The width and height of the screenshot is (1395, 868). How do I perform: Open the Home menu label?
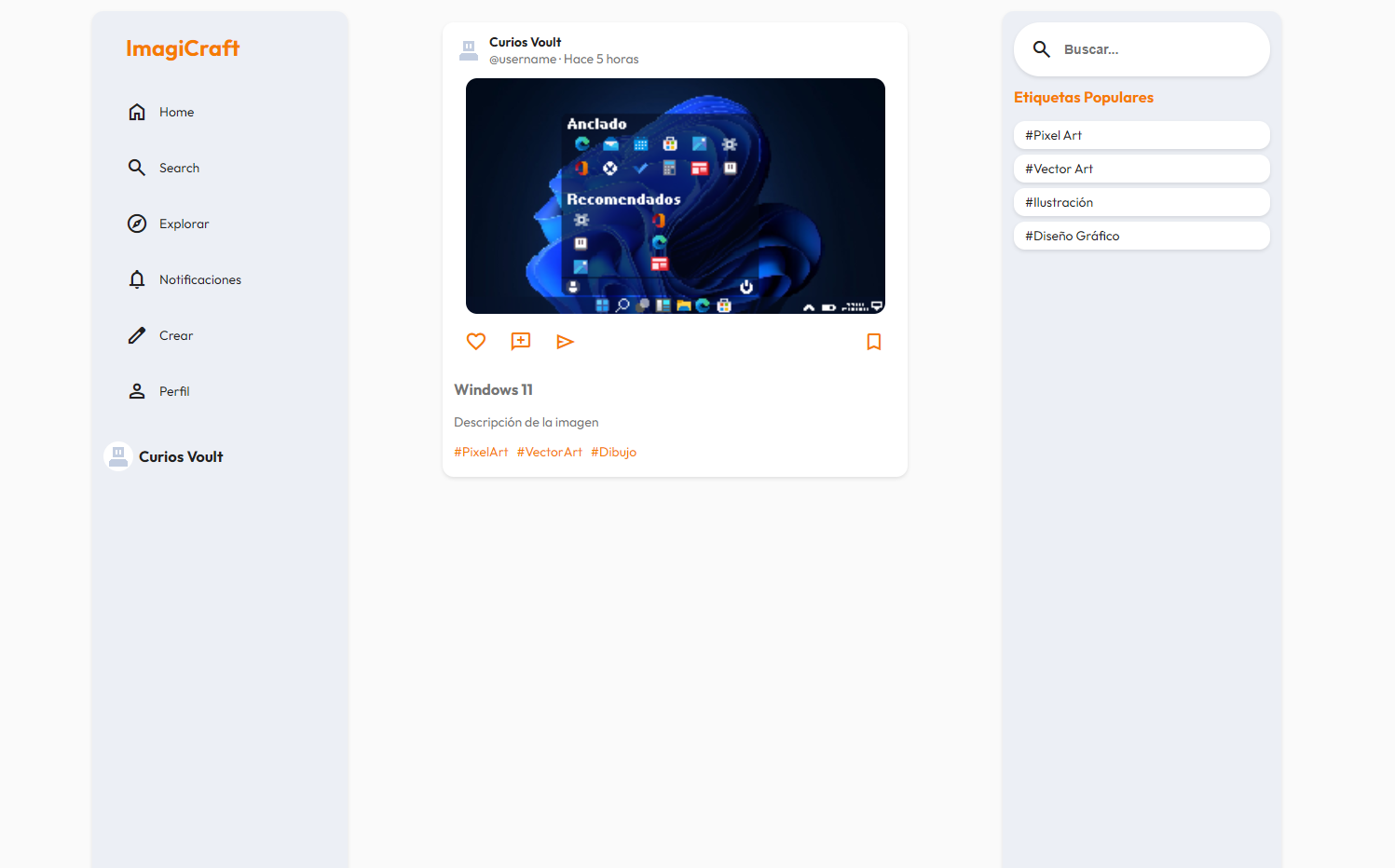tap(176, 112)
